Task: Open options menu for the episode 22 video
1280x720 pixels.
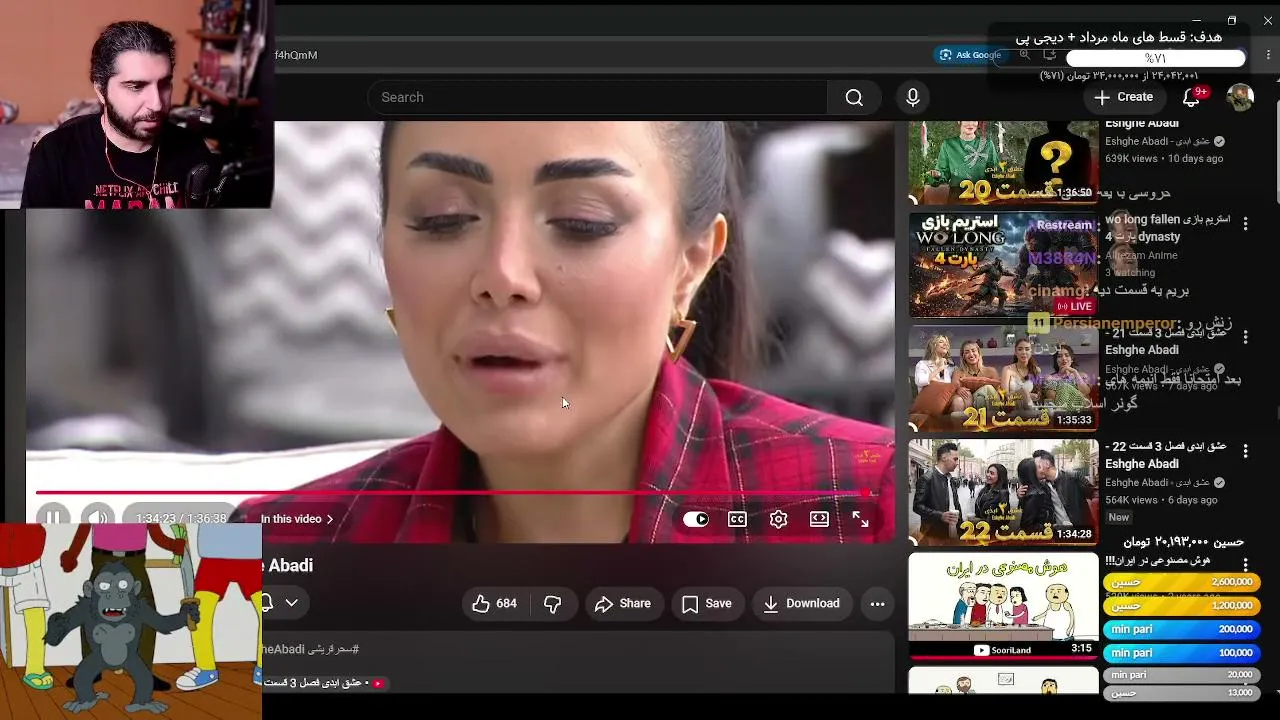Action: click(1245, 451)
